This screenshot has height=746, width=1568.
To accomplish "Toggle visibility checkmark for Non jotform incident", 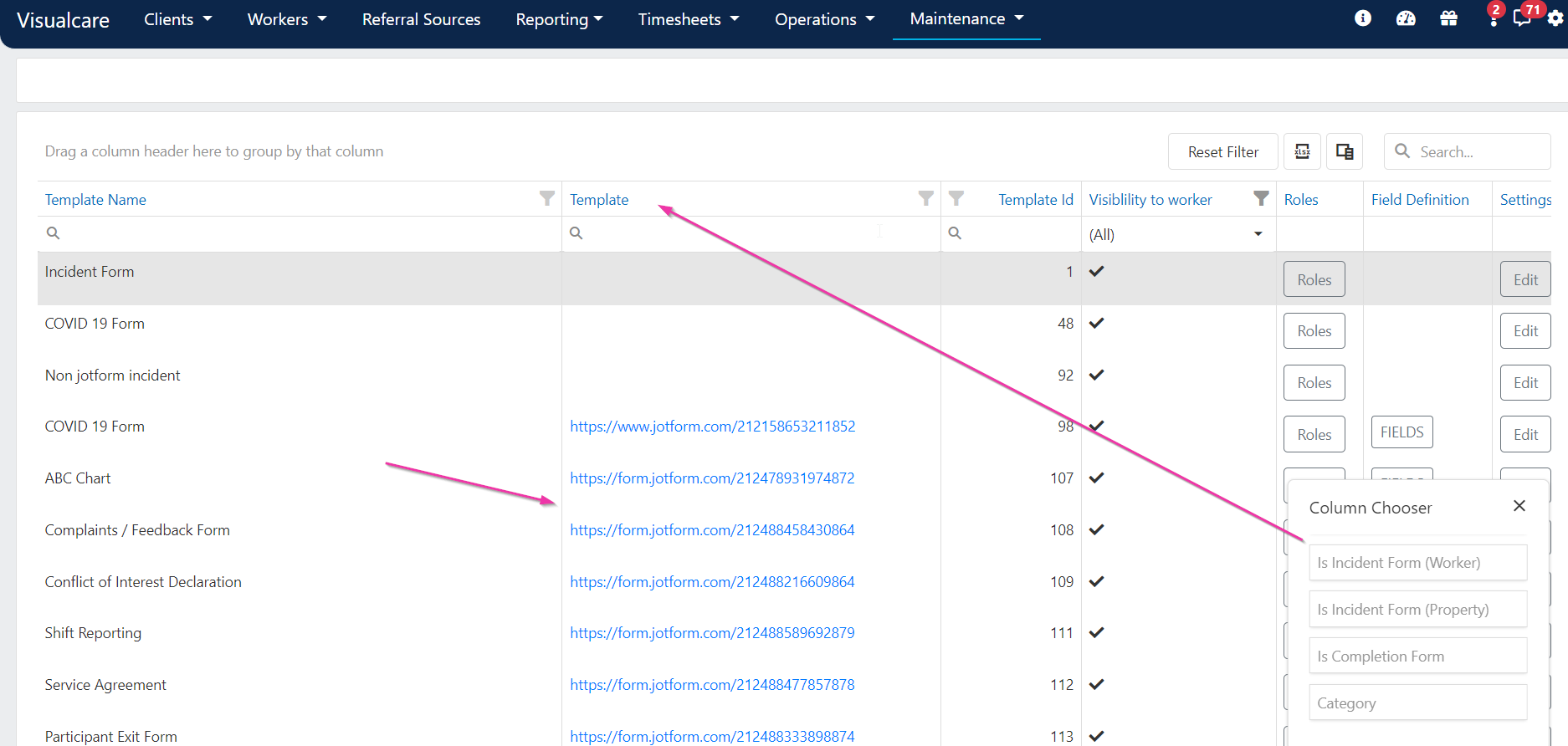I will tap(1097, 375).
